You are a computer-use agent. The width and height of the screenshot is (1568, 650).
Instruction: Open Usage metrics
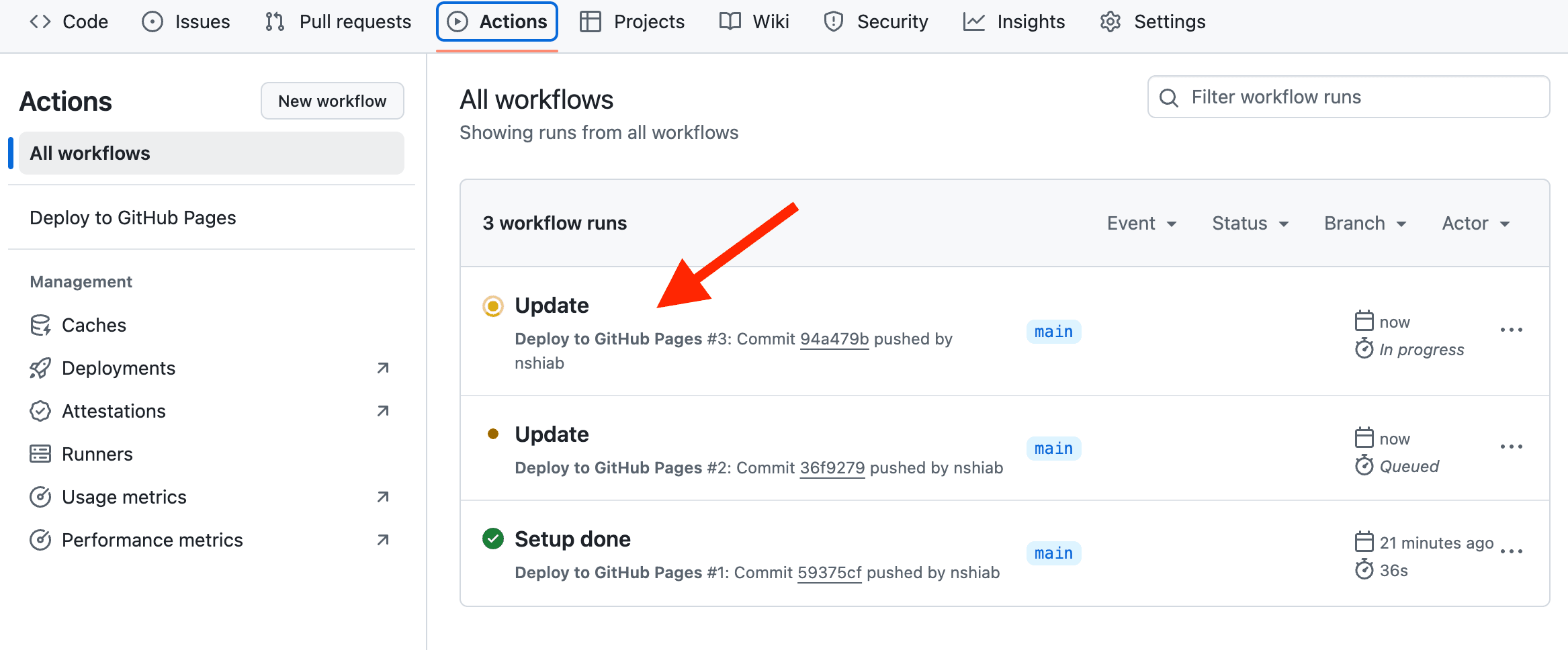tap(124, 497)
